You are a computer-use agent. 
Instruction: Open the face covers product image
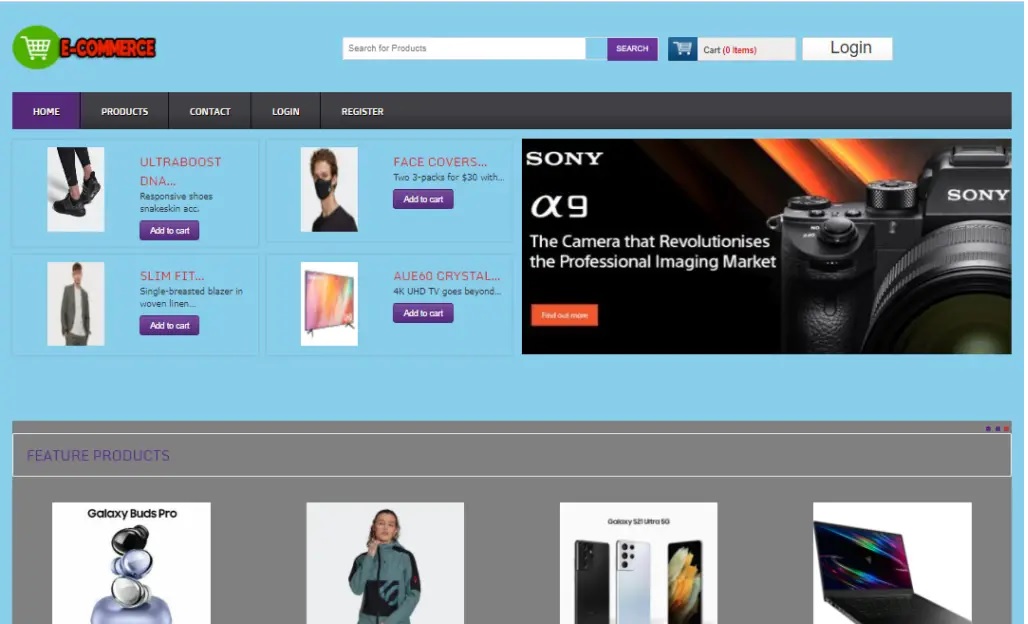tap(329, 190)
